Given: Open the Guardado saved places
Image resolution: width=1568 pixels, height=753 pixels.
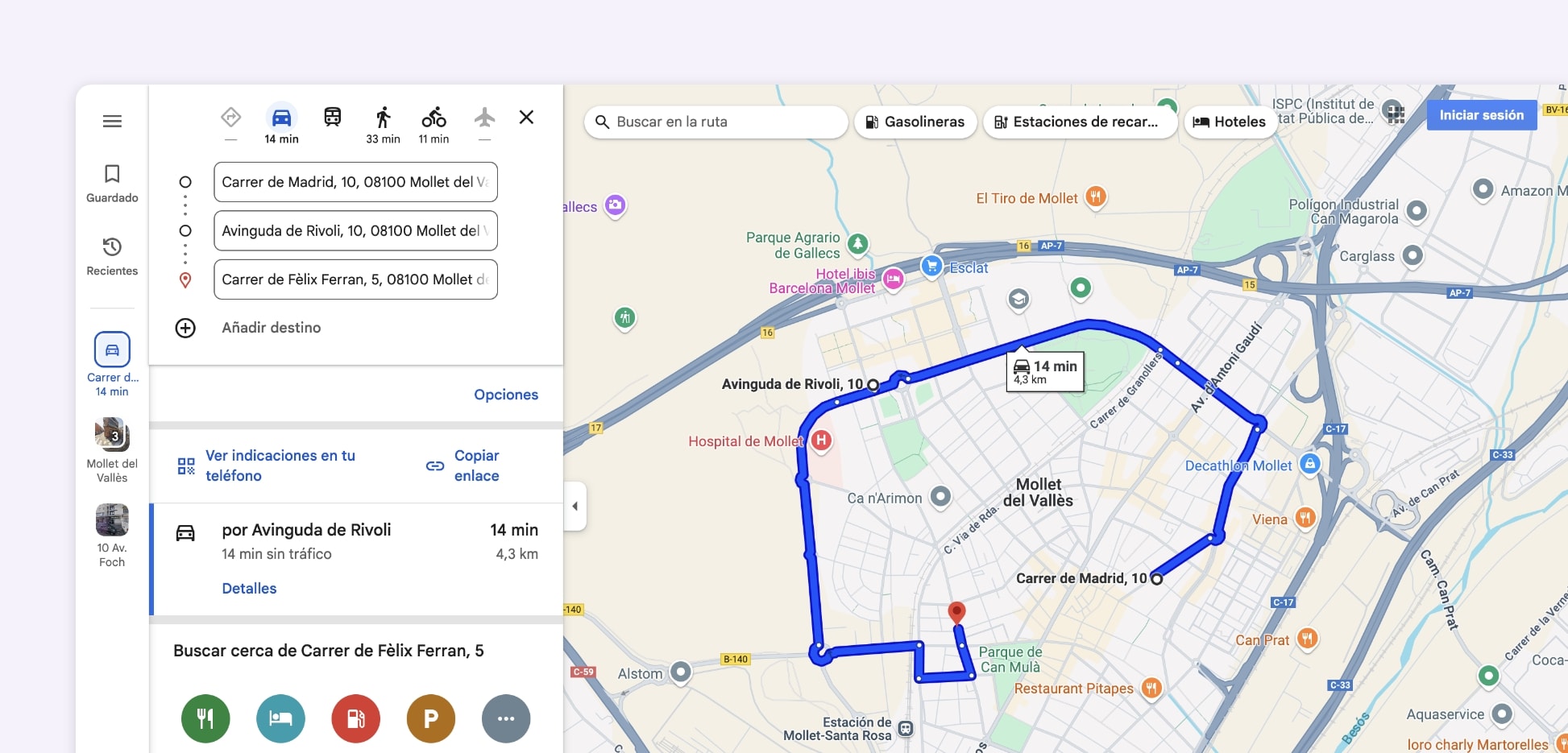Looking at the screenshot, I should pyautogui.click(x=112, y=183).
